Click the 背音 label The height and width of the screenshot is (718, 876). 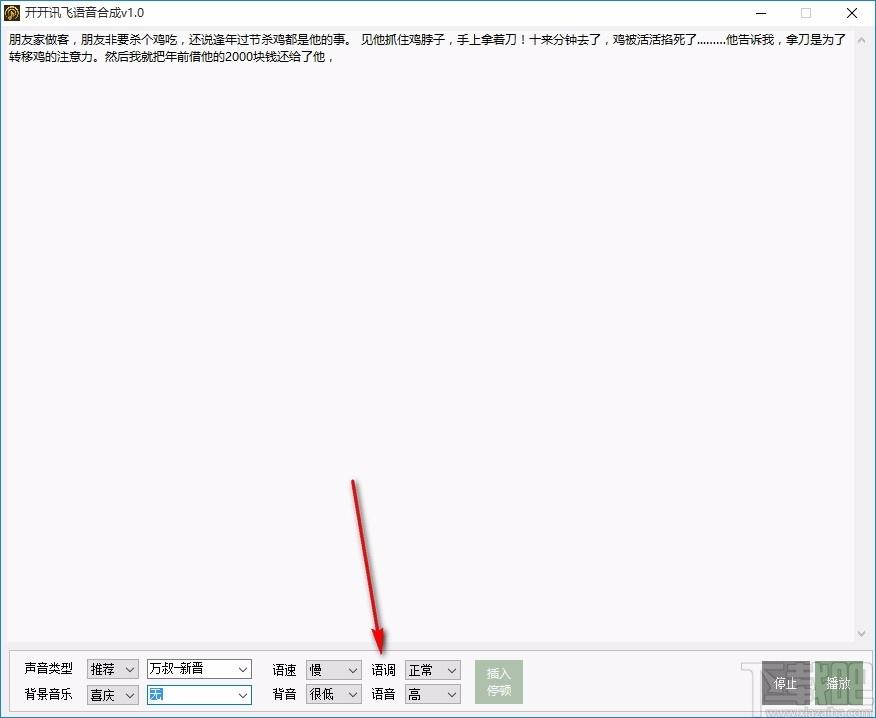(x=284, y=695)
